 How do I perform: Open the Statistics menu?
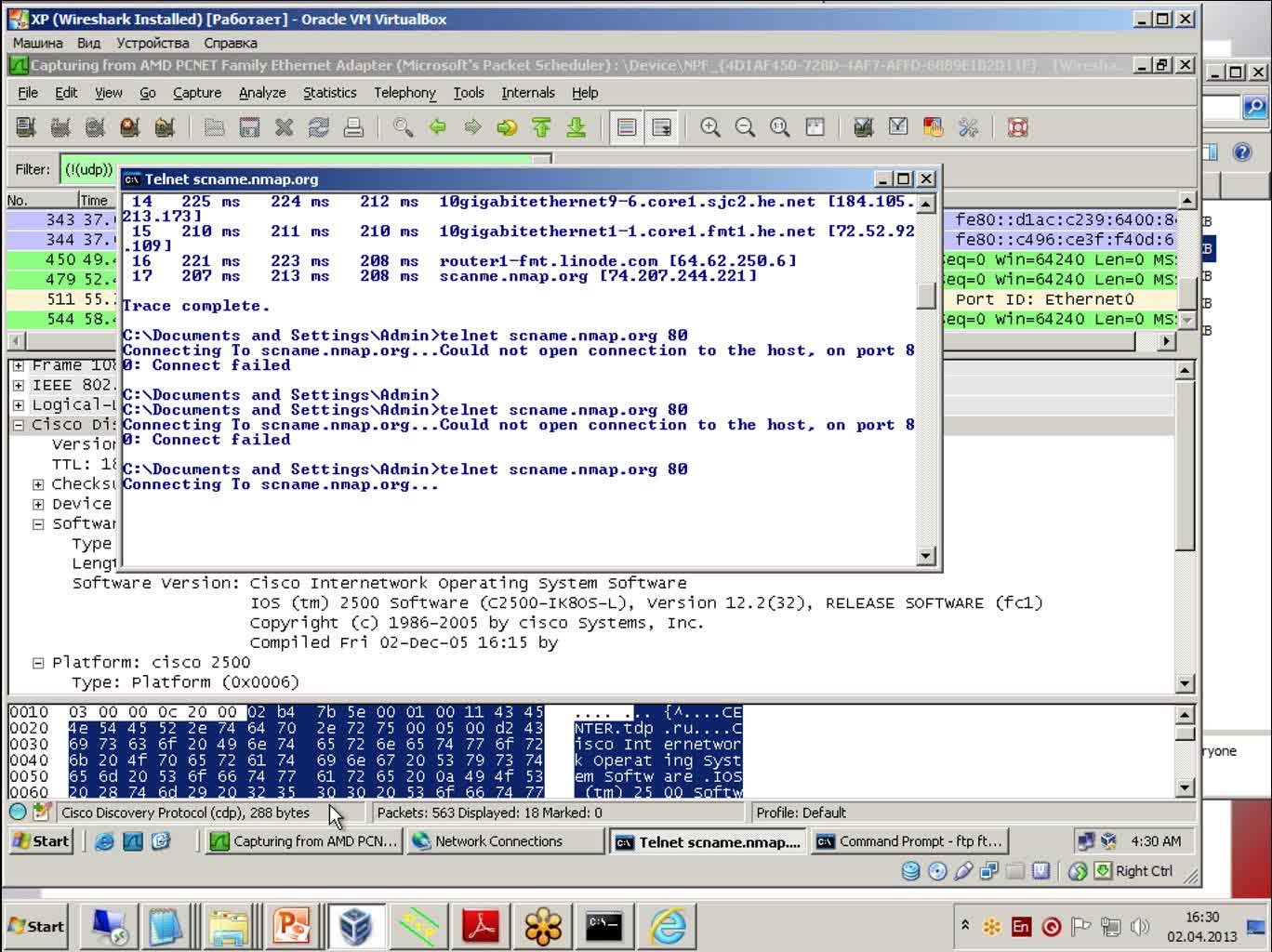point(330,92)
